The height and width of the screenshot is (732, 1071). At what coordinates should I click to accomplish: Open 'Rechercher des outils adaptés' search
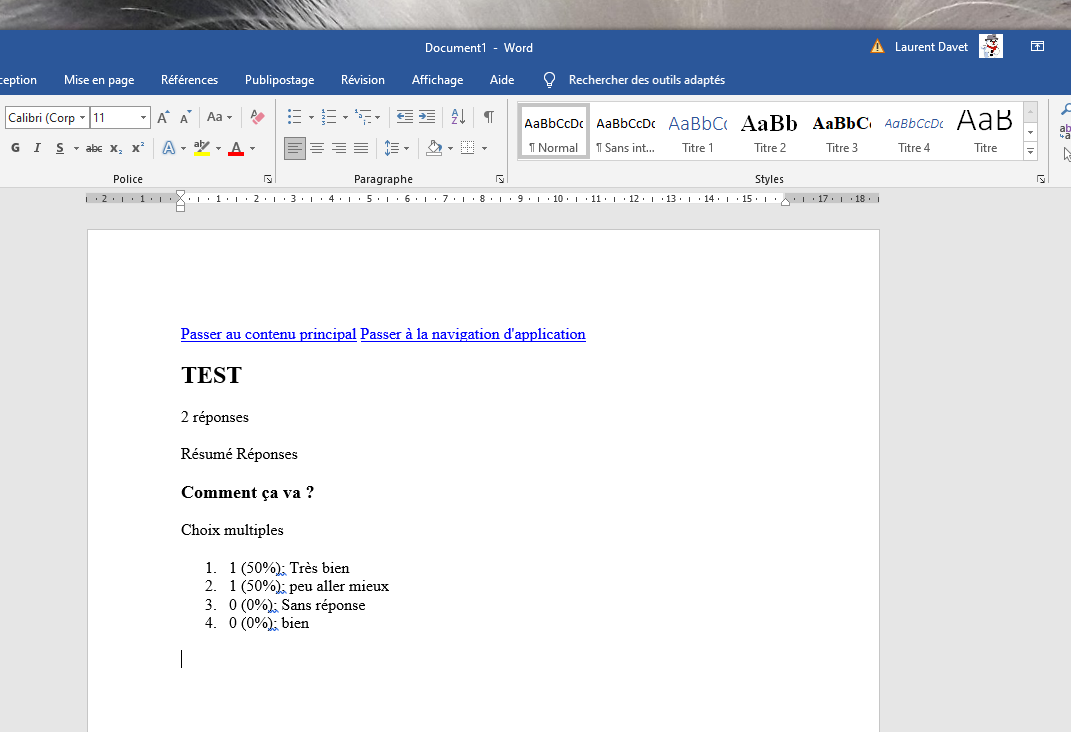click(x=631, y=79)
